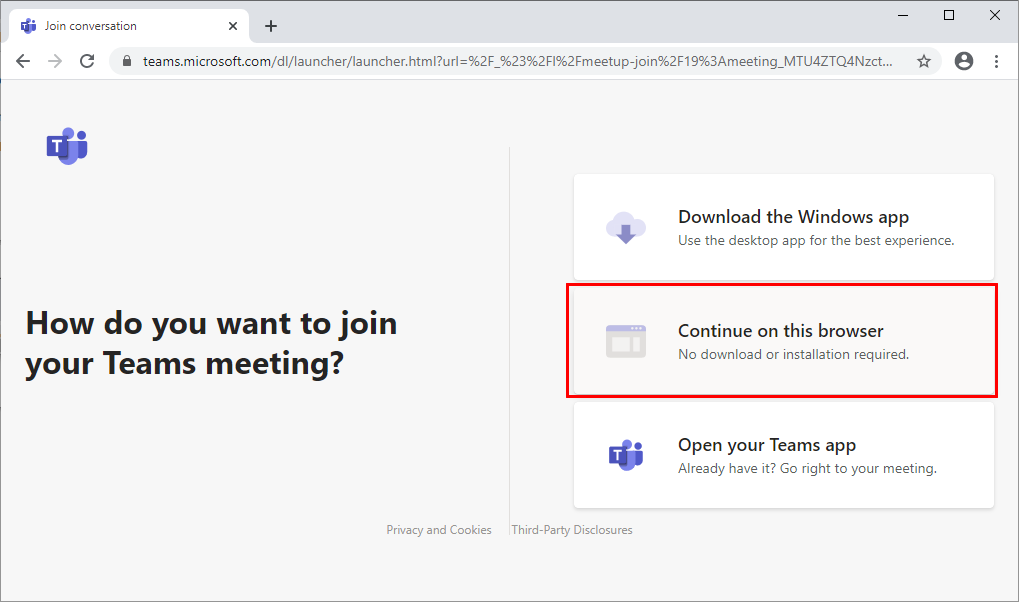Reload the Teams launcher page
Viewport: 1019px width, 602px height.
pyautogui.click(x=87, y=61)
